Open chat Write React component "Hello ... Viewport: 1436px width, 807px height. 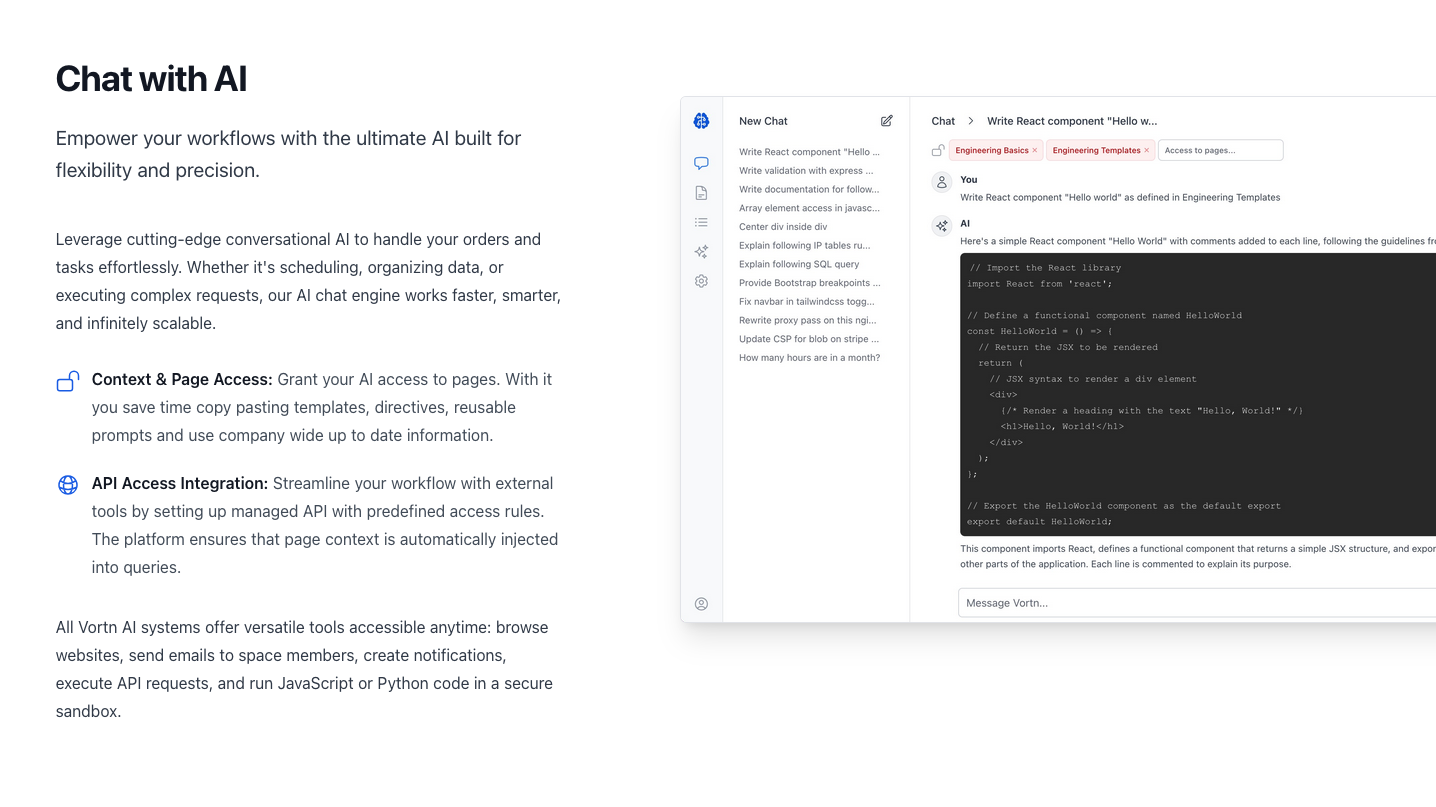[x=810, y=152]
